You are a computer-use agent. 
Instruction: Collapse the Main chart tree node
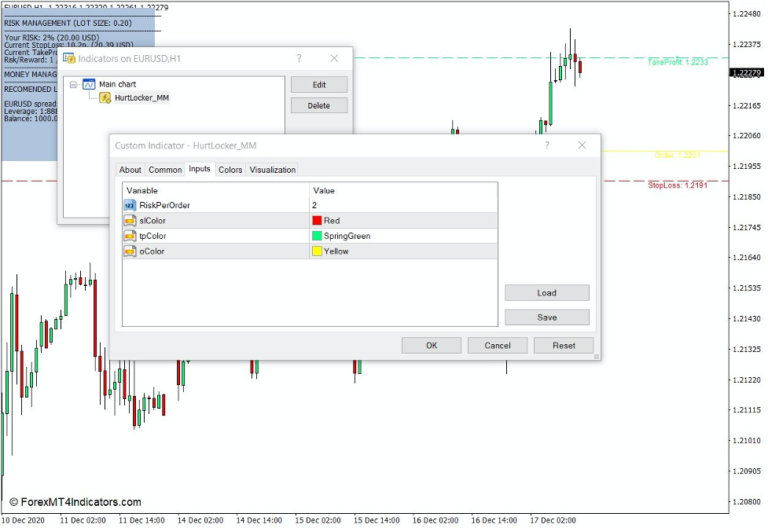click(x=74, y=85)
